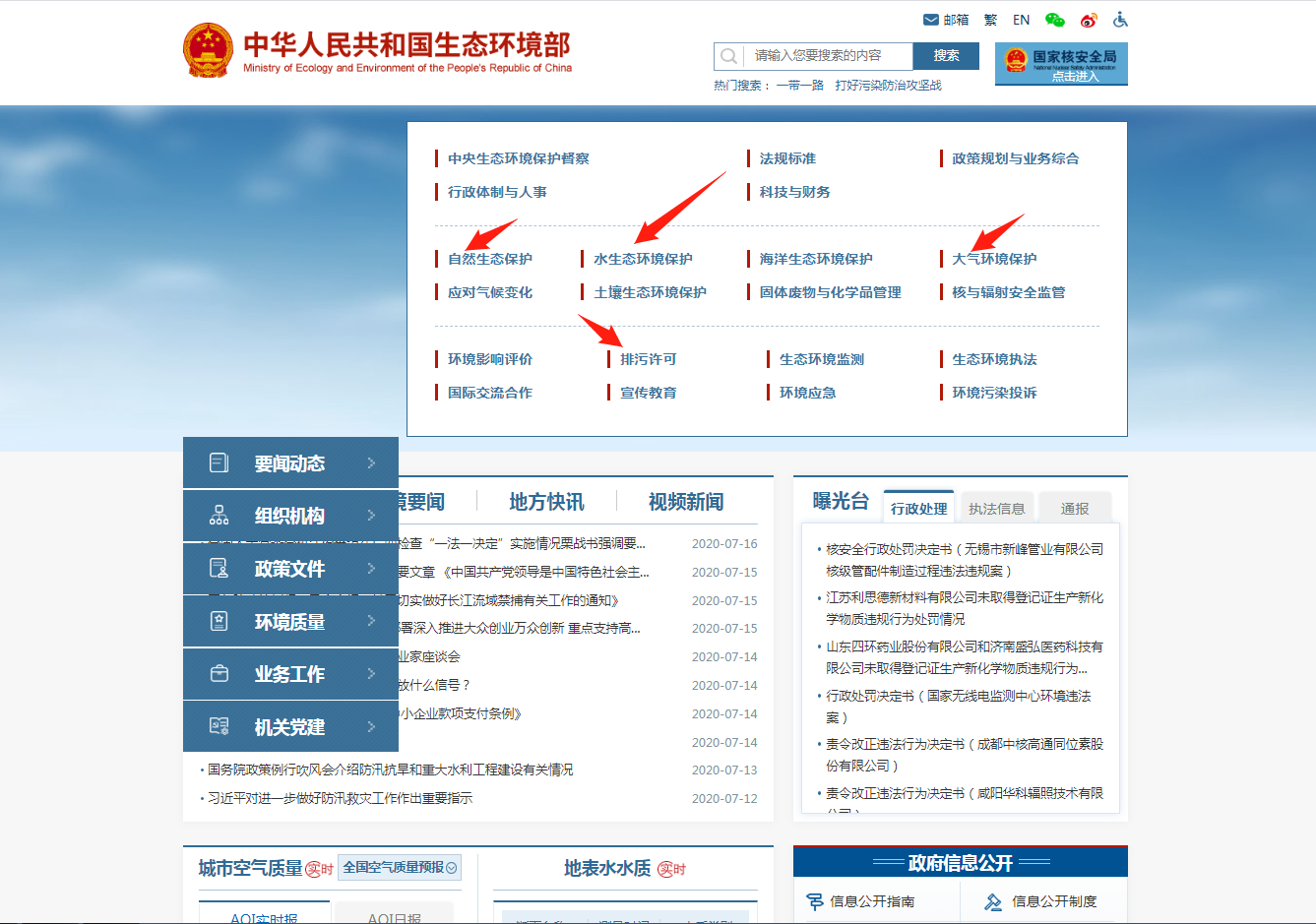
Task: Expand the 机关党建 chevron arrow
Action: [371, 726]
